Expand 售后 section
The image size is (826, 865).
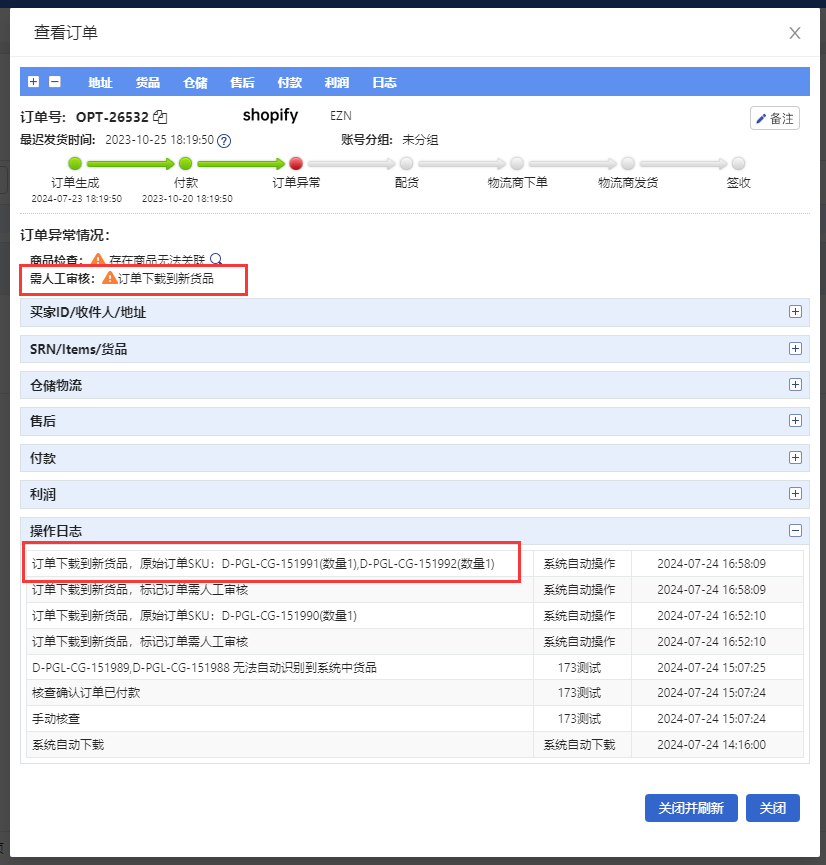795,421
